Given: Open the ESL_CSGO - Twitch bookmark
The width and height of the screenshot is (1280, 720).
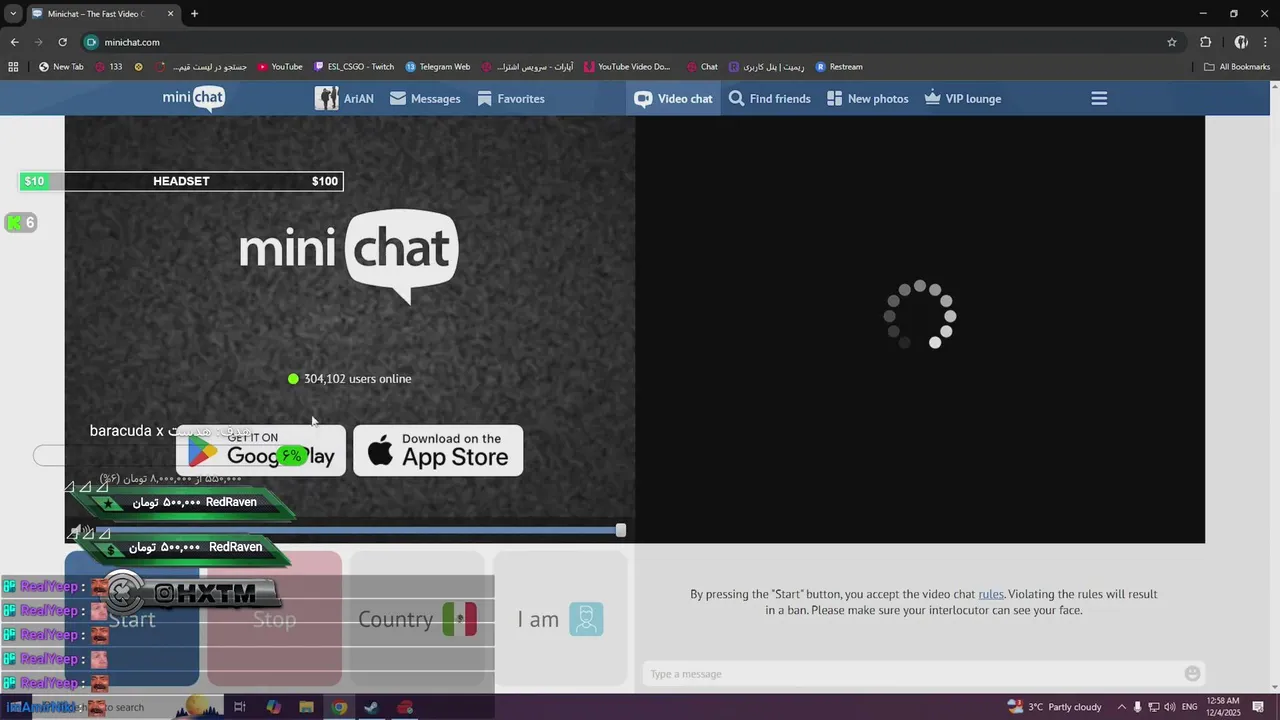Looking at the screenshot, I should pos(354,67).
